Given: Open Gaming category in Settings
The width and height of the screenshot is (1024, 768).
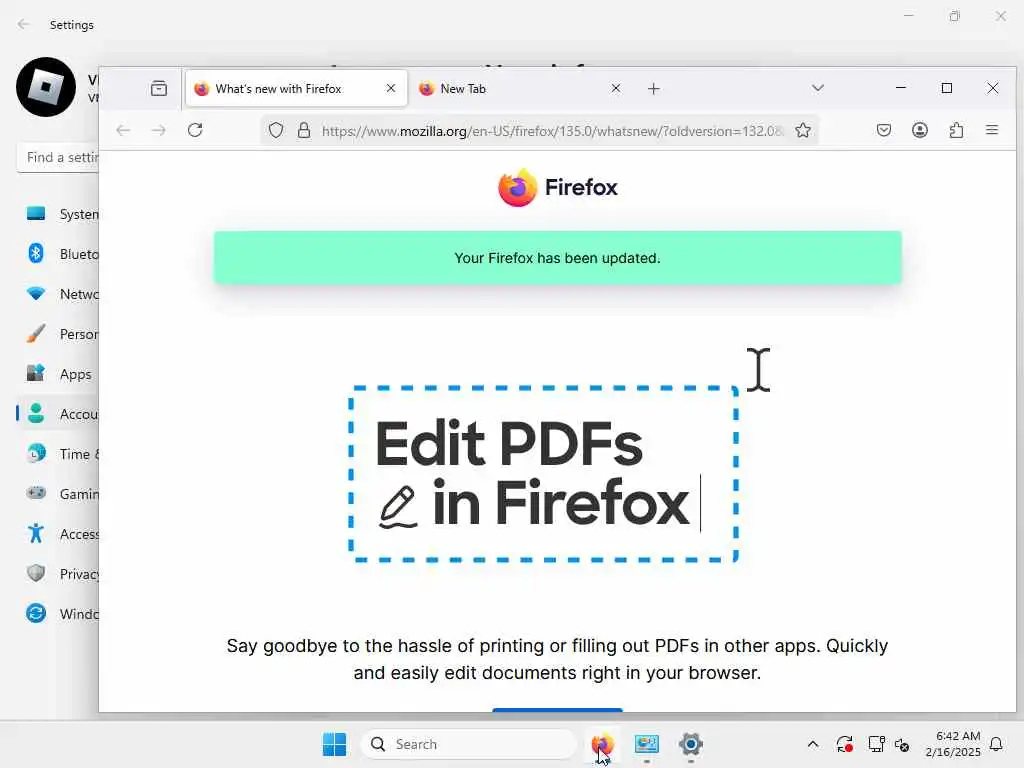Looking at the screenshot, I should coord(59,494).
